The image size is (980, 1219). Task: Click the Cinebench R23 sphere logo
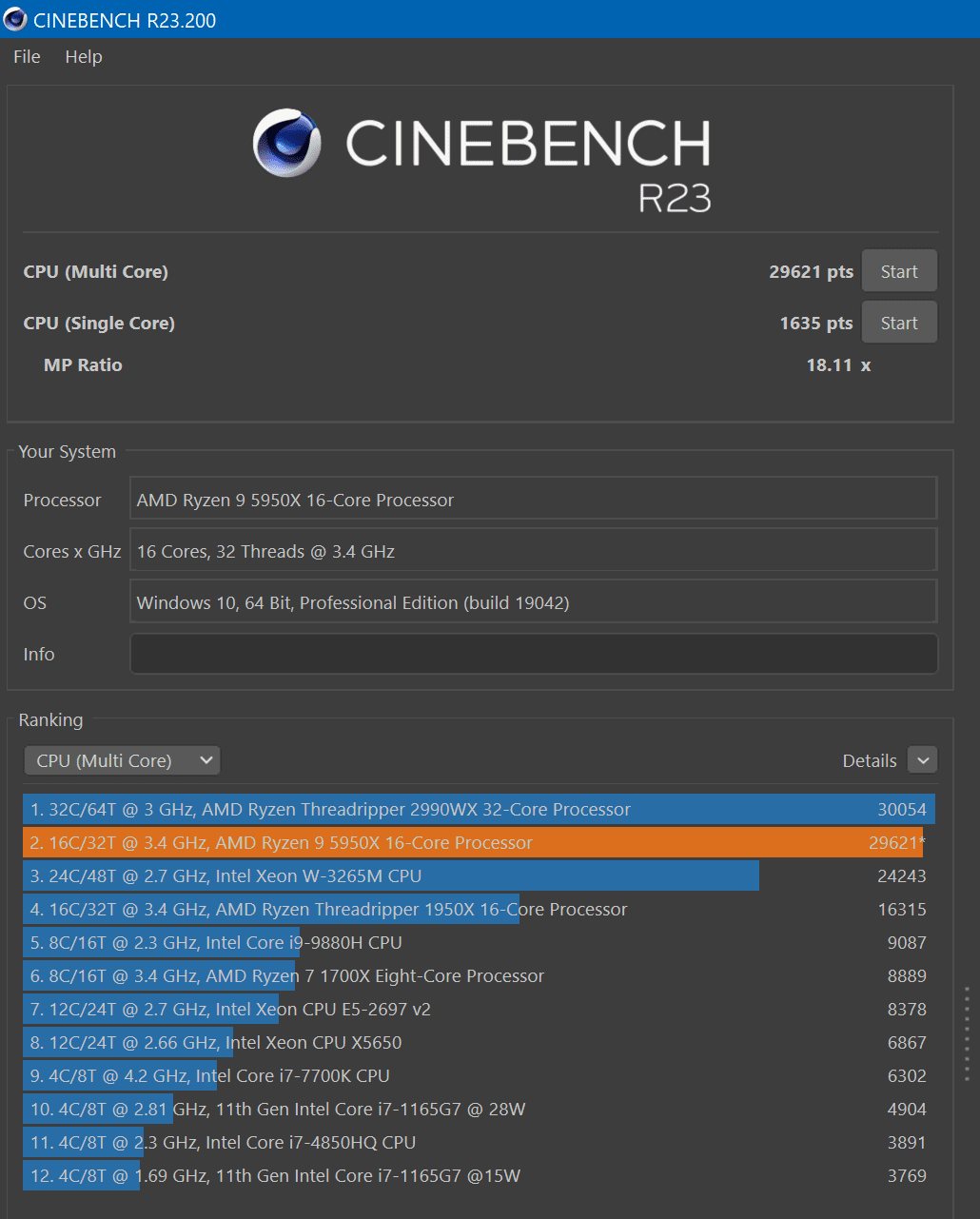[x=286, y=144]
